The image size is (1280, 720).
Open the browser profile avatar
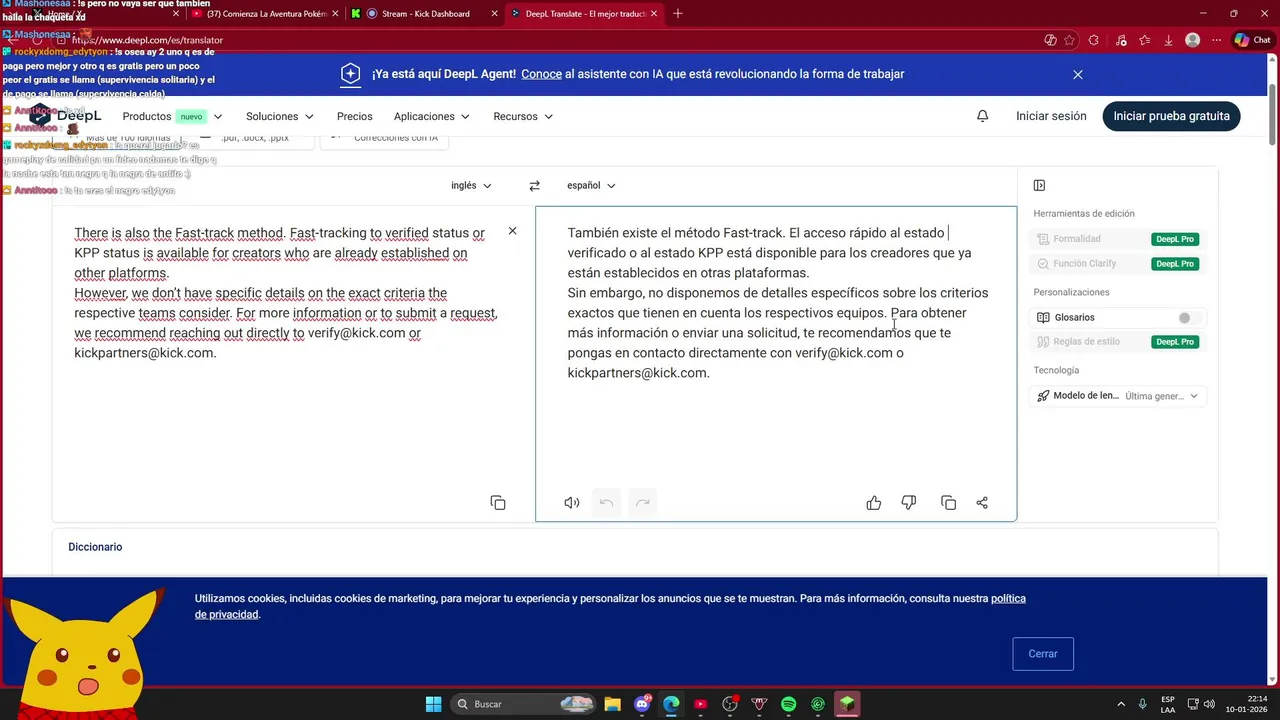(x=1192, y=40)
